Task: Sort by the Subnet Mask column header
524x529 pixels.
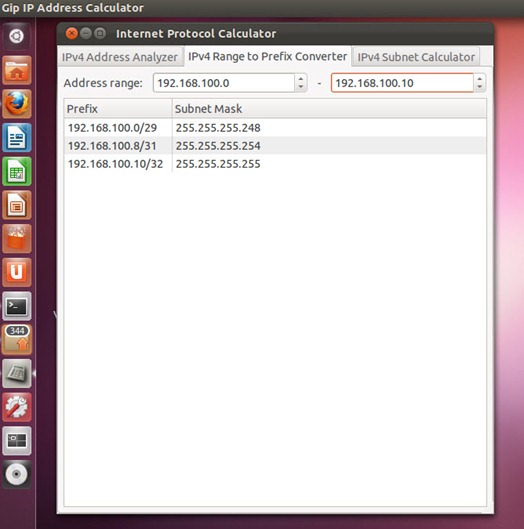Action: click(329, 109)
